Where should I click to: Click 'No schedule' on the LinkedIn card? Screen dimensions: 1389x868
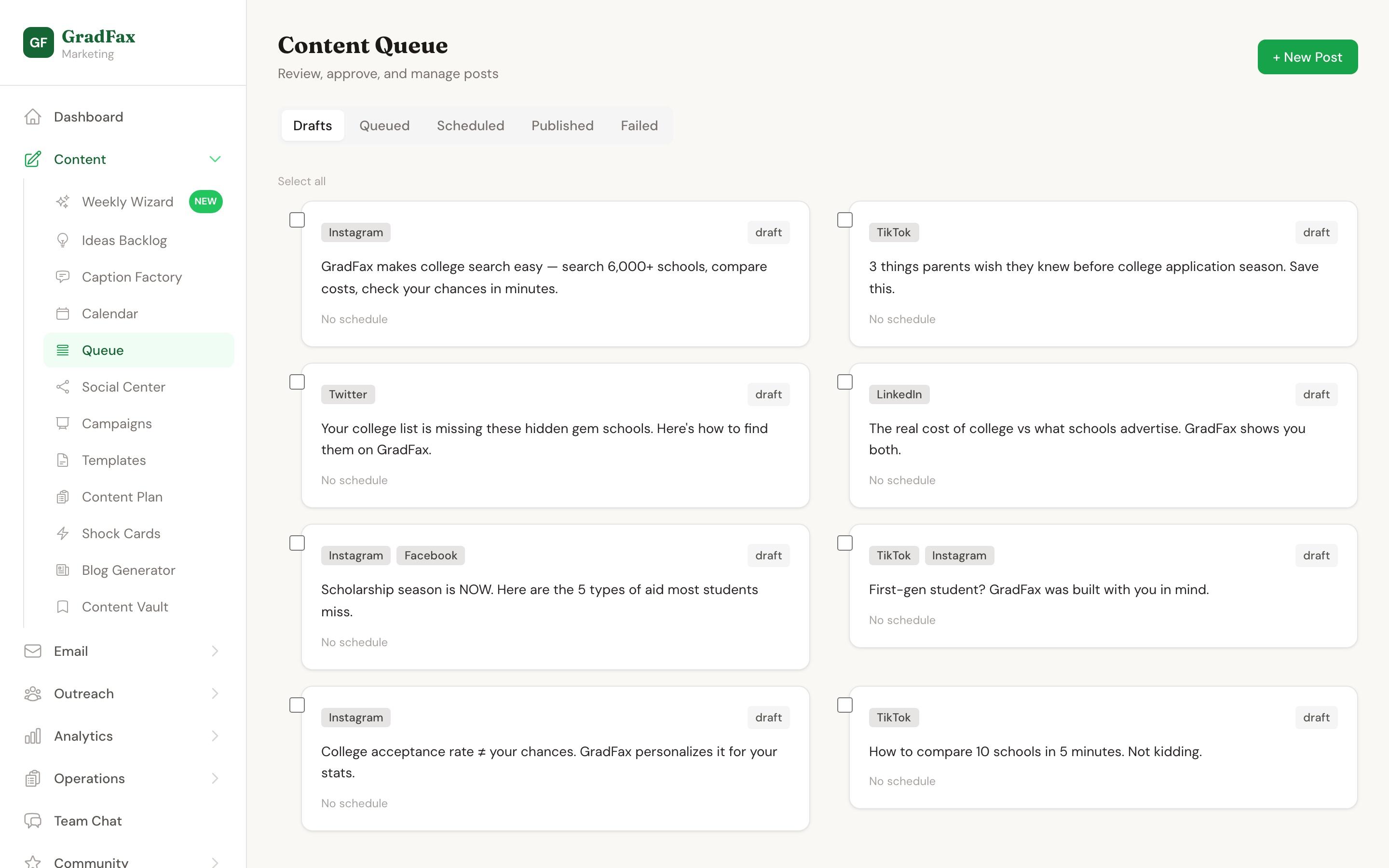[902, 480]
